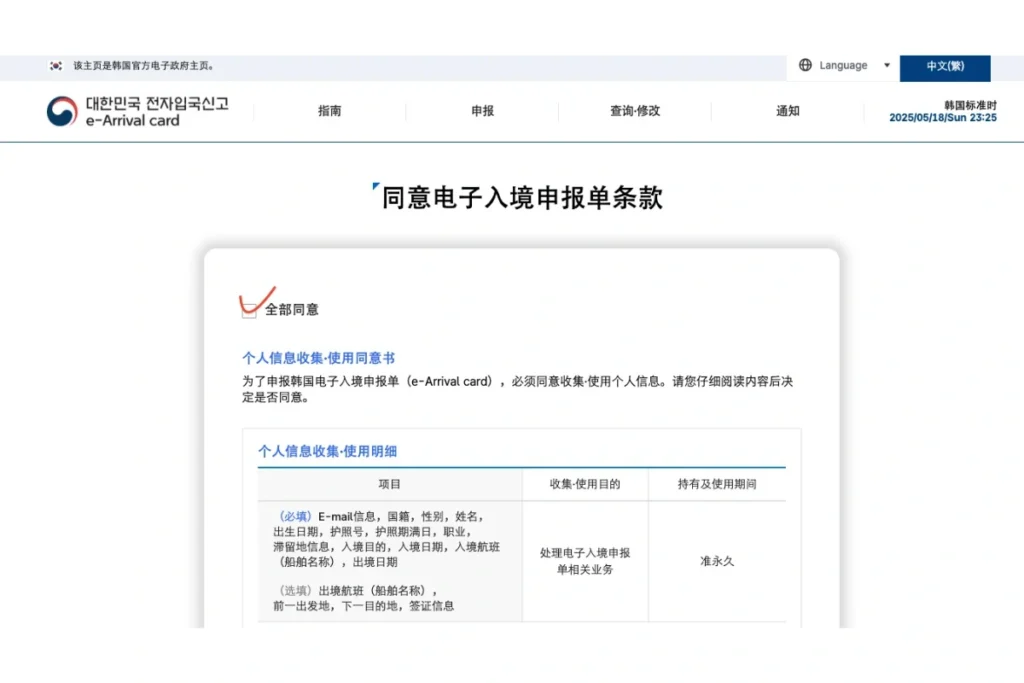Click the globe Language icon

(x=806, y=64)
